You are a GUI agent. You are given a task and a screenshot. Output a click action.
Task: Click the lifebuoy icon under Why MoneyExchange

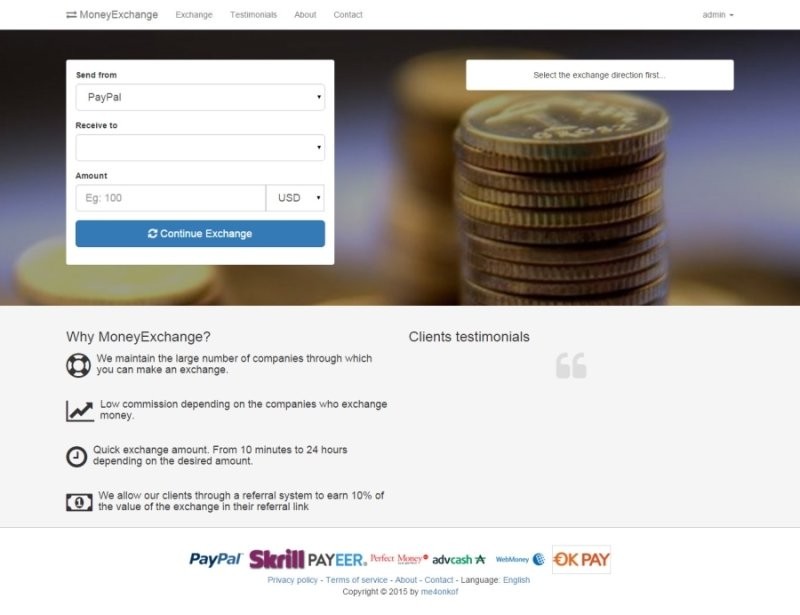pyautogui.click(x=78, y=365)
